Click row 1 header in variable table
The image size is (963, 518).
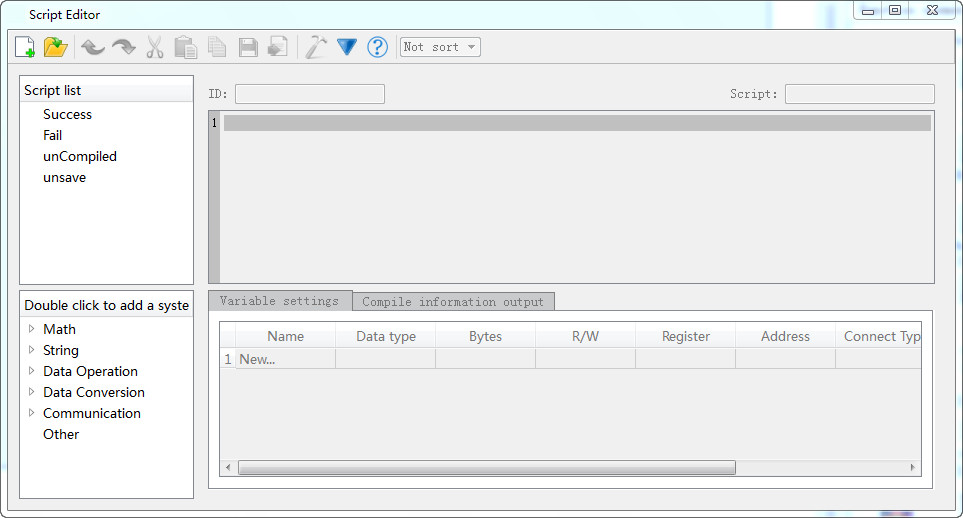(228, 359)
